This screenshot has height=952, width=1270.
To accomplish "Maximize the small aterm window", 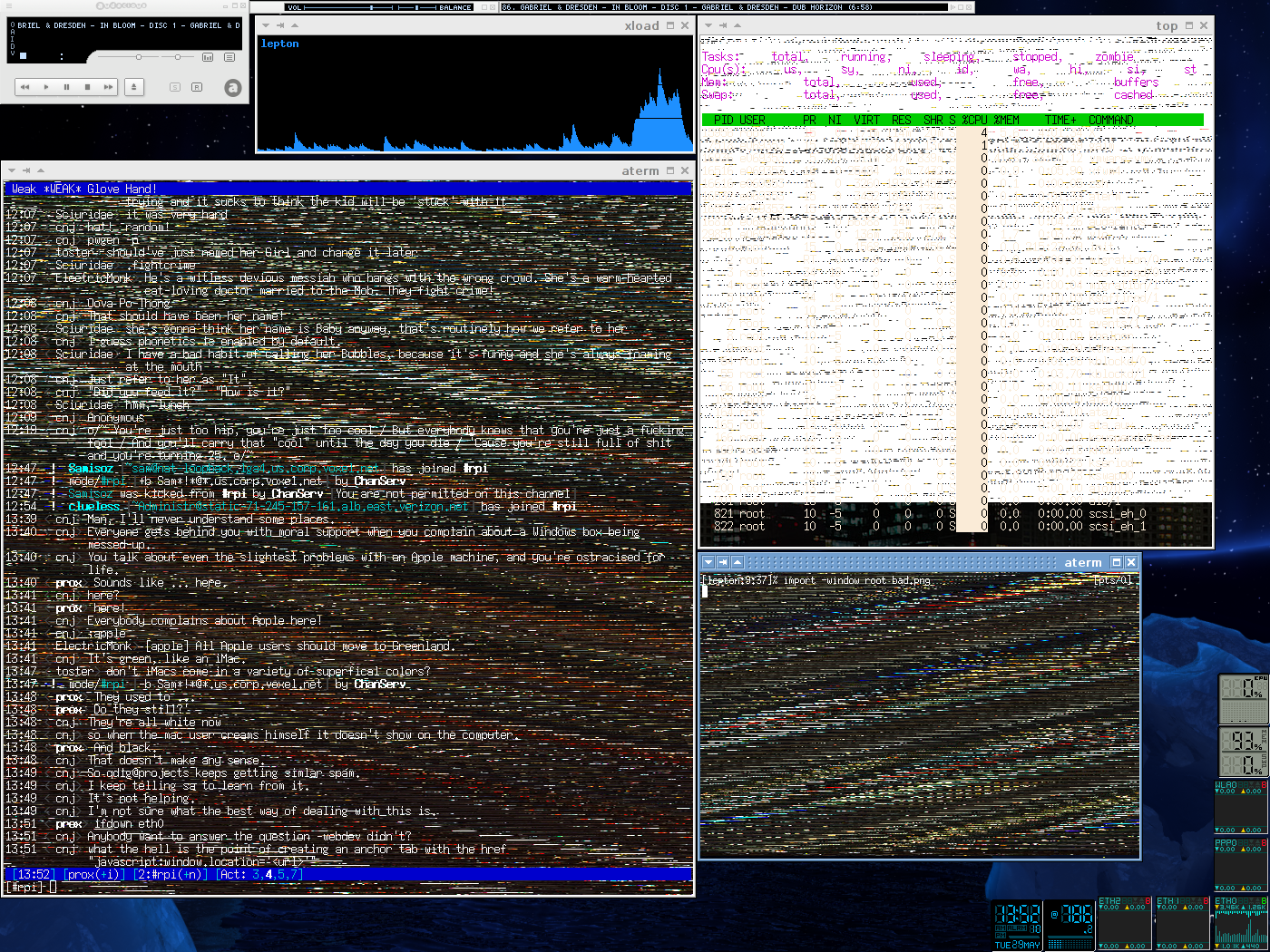I will point(1117,562).
